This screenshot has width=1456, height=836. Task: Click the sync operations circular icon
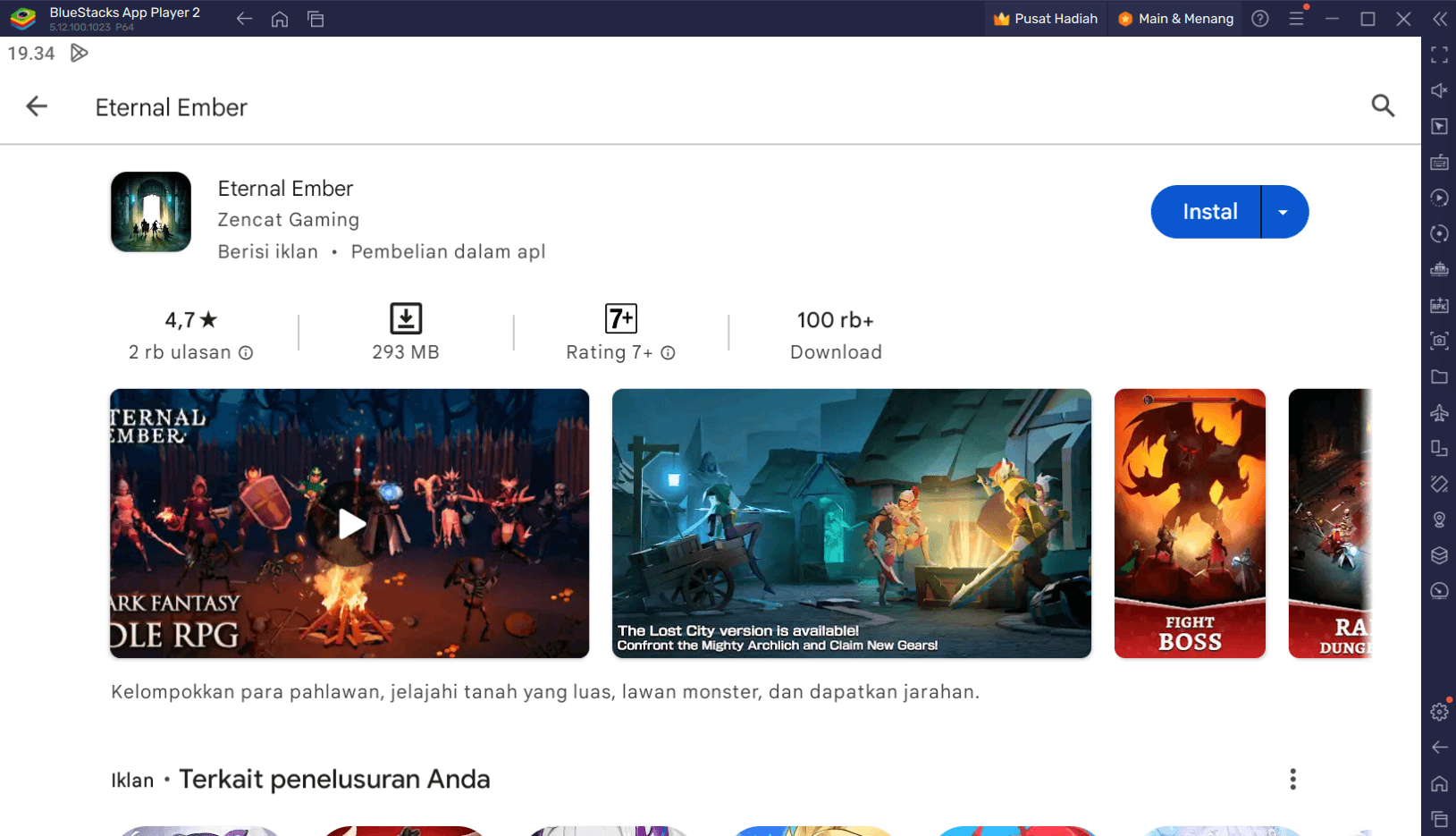tap(1439, 234)
